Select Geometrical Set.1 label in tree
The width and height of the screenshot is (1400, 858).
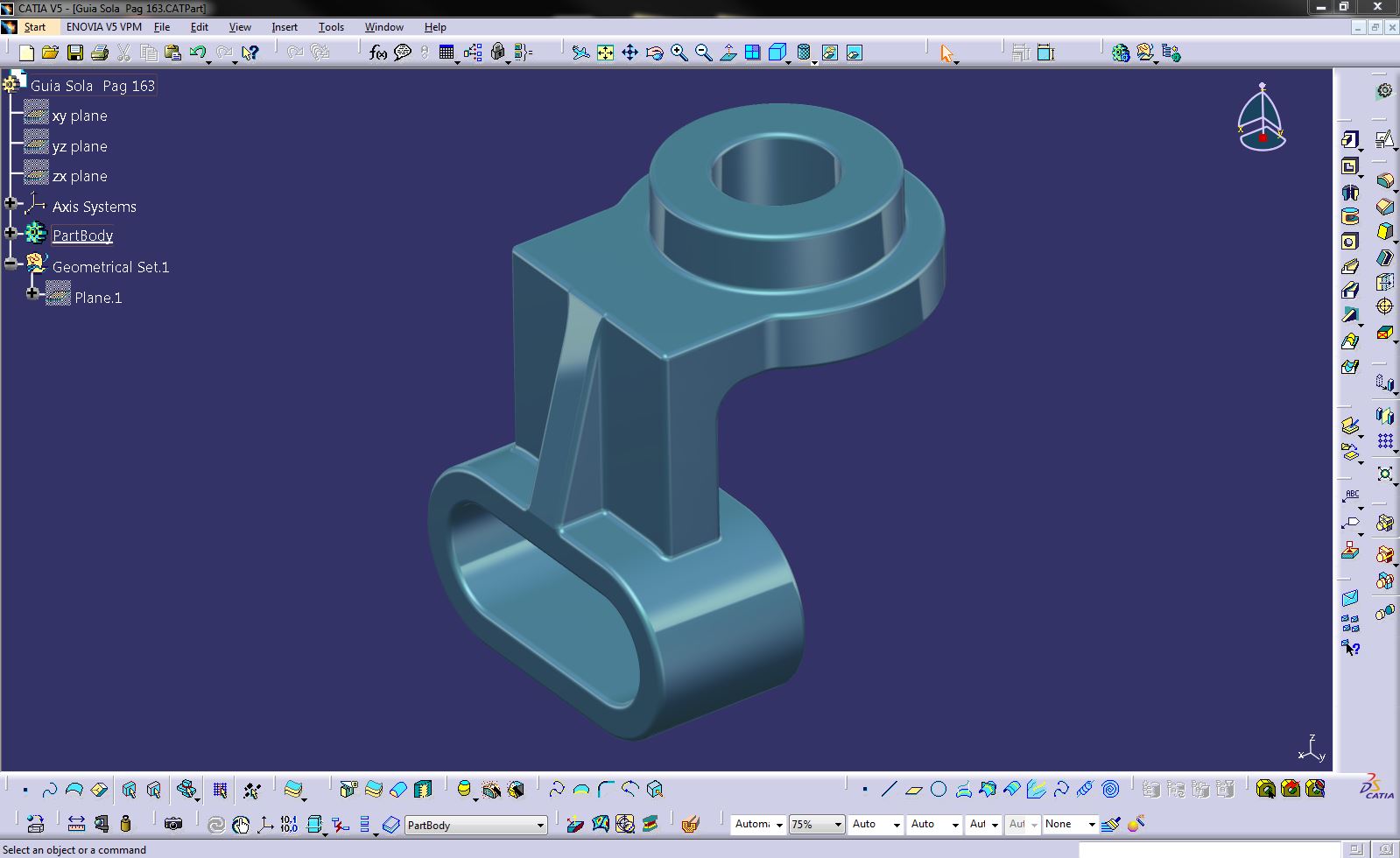(x=110, y=267)
